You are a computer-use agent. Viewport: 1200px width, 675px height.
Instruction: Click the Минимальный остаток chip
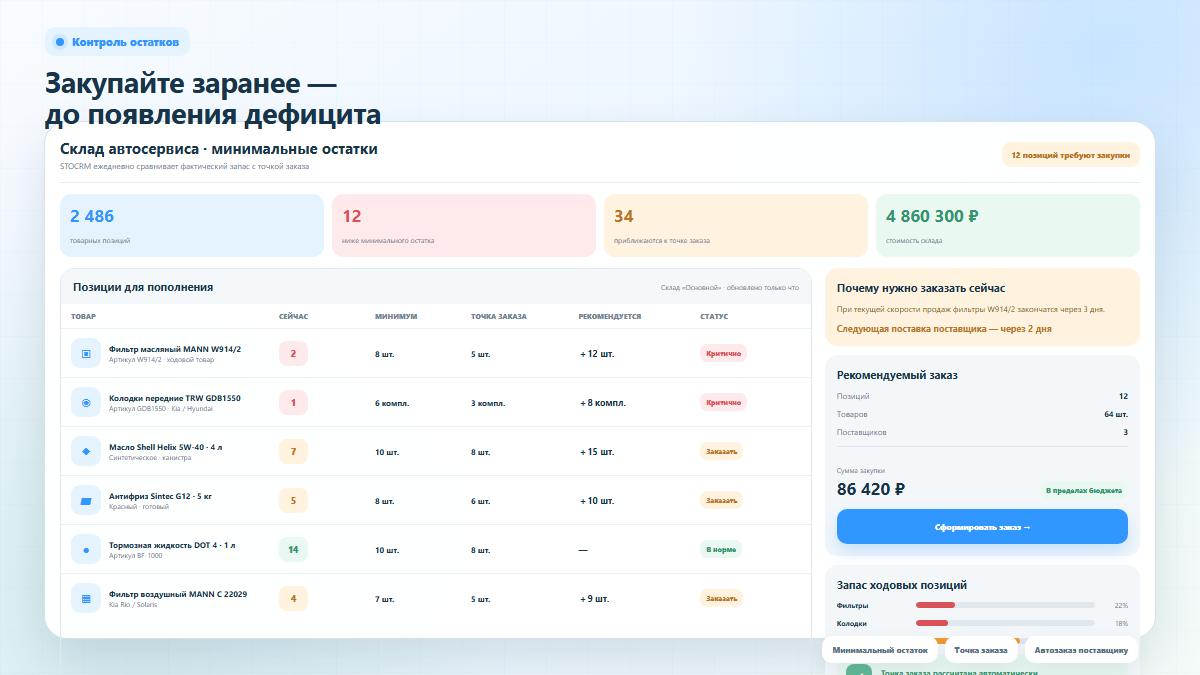(880, 650)
